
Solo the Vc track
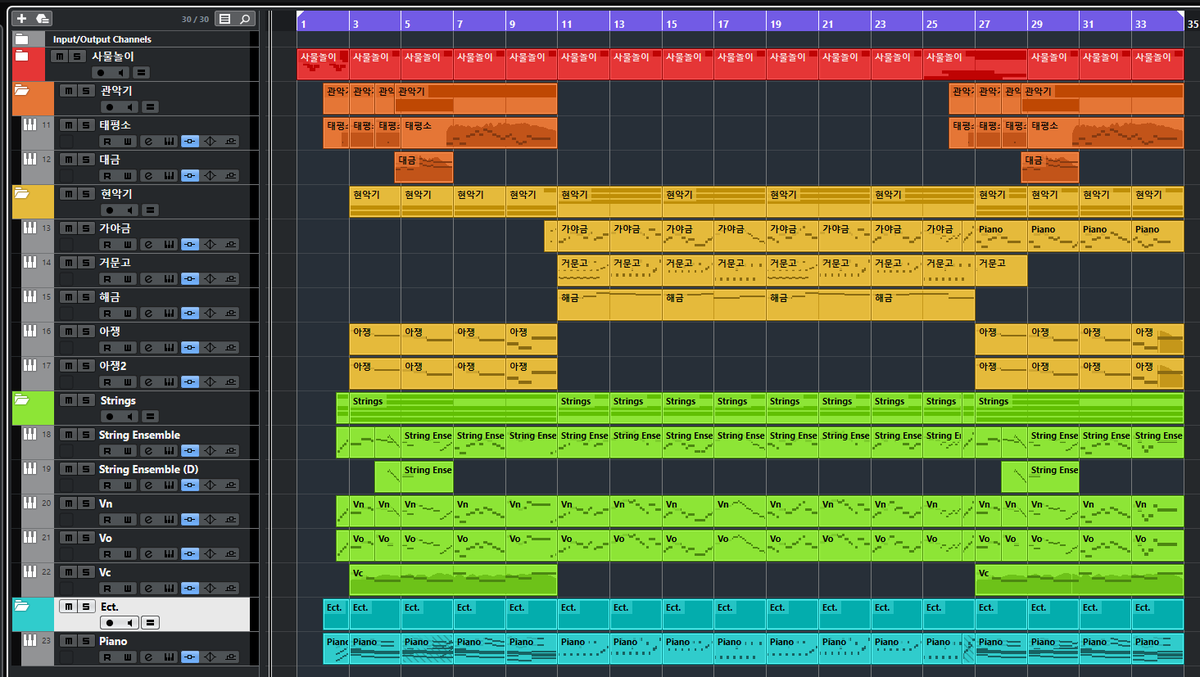pyautogui.click(x=84, y=572)
